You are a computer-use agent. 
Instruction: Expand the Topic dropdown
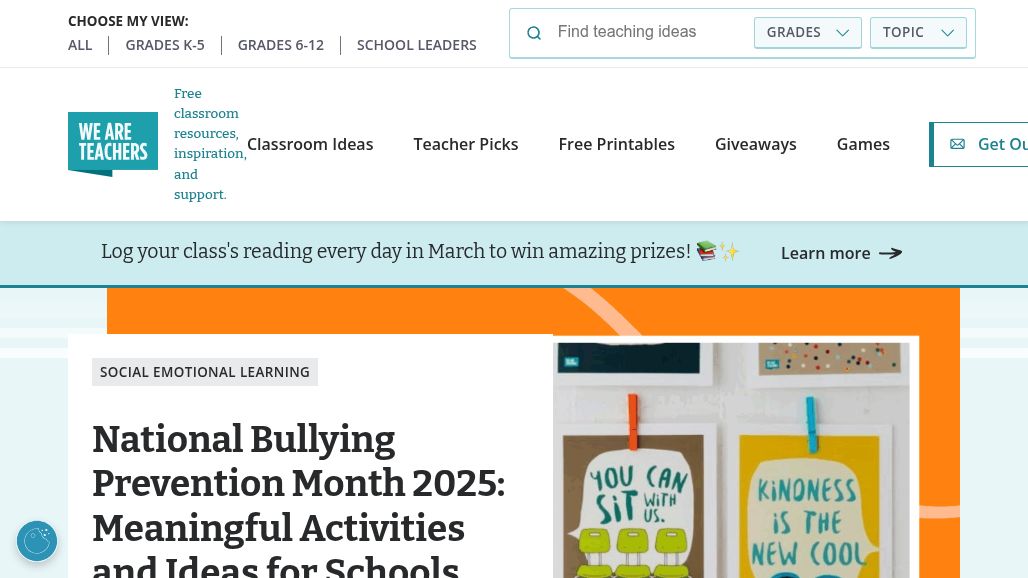tap(918, 32)
